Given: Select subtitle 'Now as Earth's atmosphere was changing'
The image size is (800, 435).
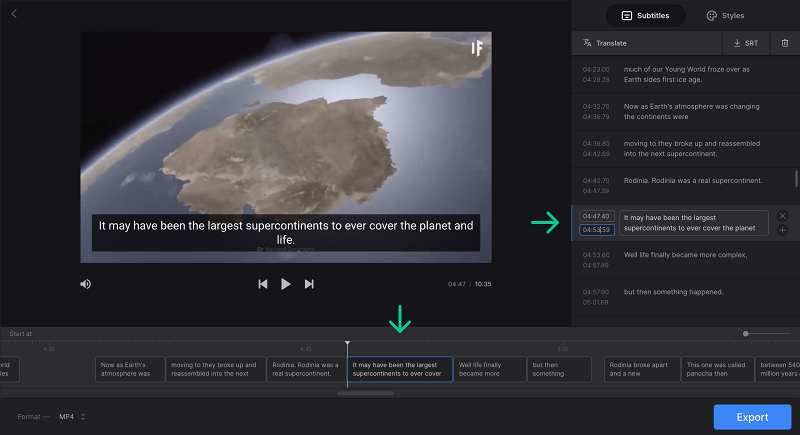Looking at the screenshot, I should pyautogui.click(x=684, y=112).
